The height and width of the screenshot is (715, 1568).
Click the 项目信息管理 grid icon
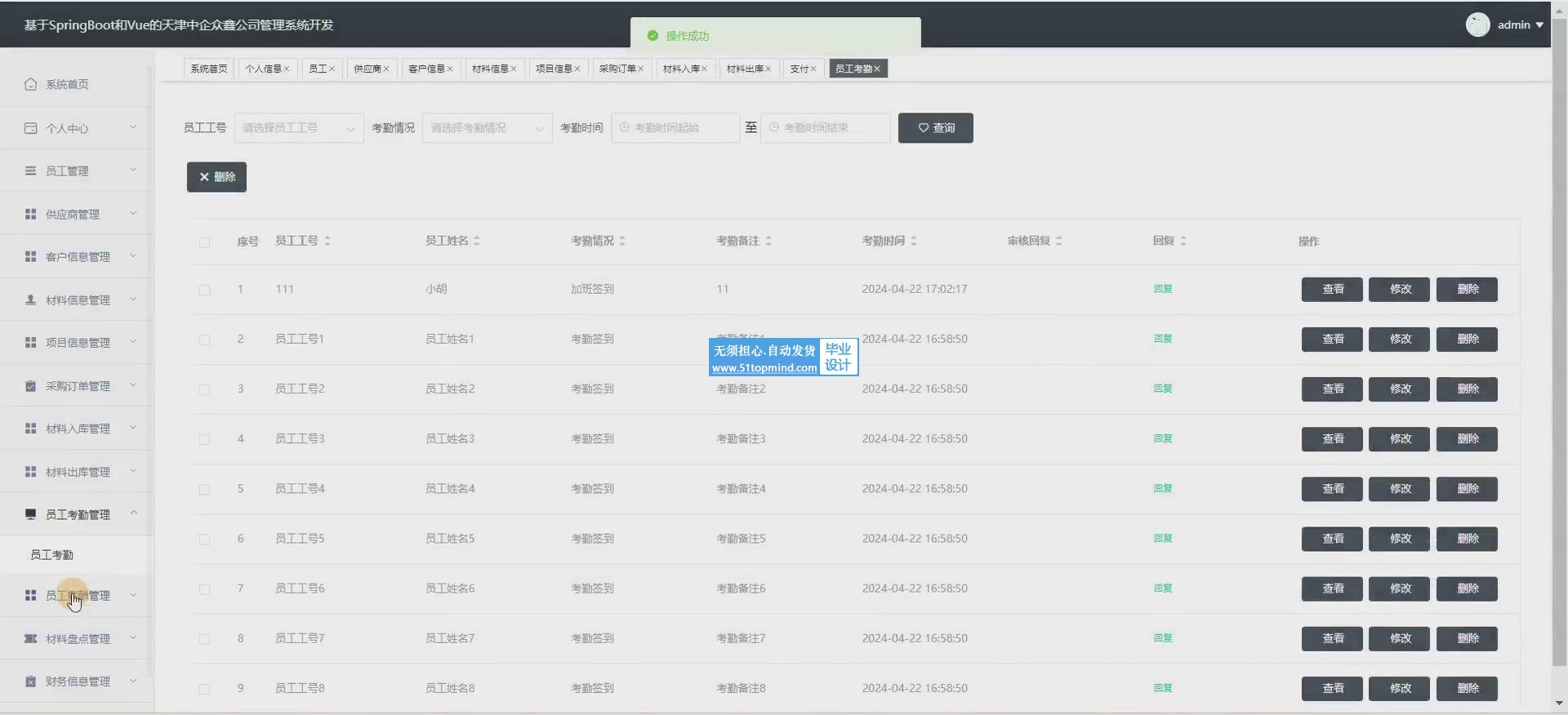(x=30, y=342)
